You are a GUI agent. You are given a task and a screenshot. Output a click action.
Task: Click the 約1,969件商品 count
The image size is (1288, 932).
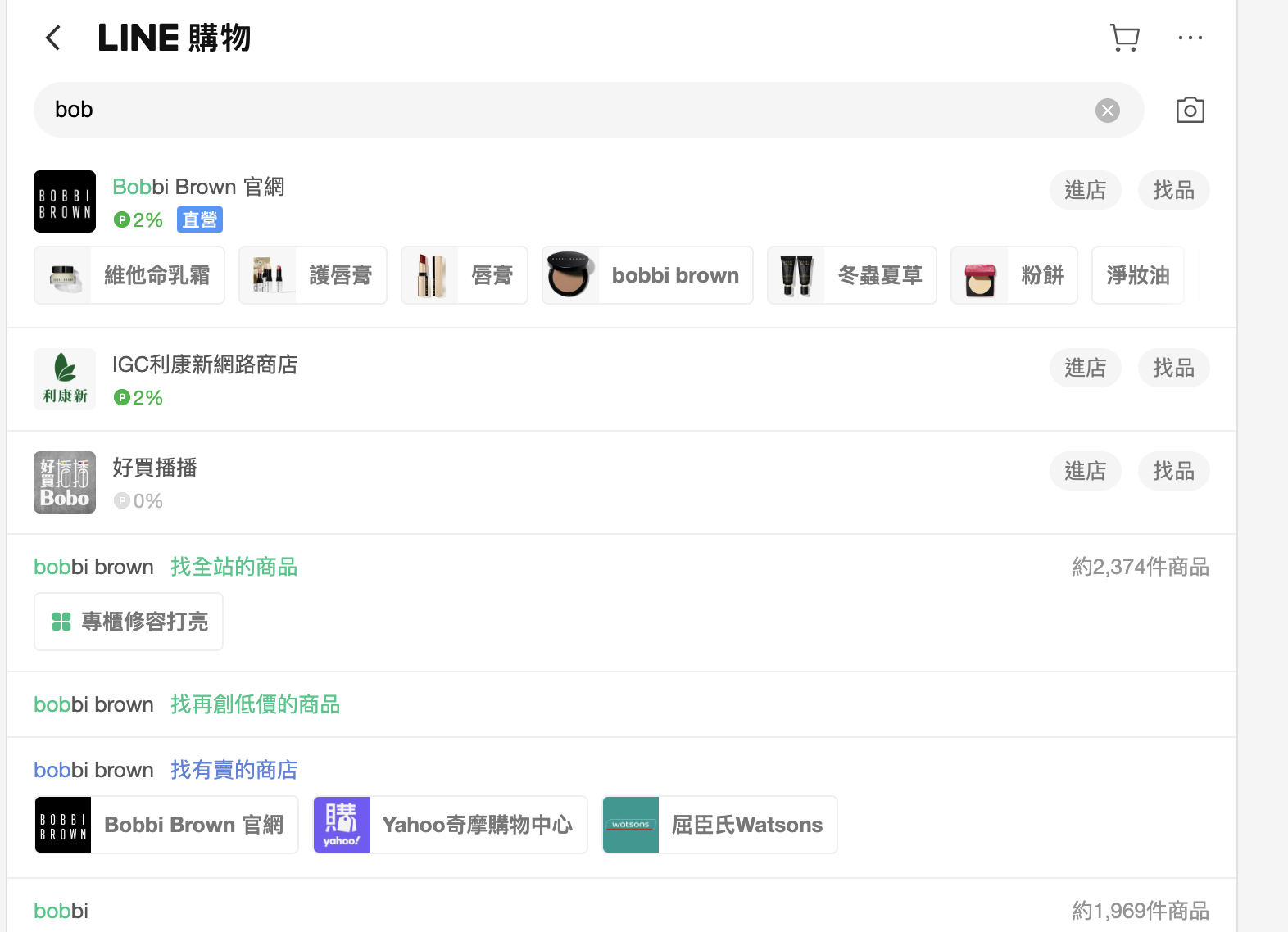click(x=1141, y=911)
